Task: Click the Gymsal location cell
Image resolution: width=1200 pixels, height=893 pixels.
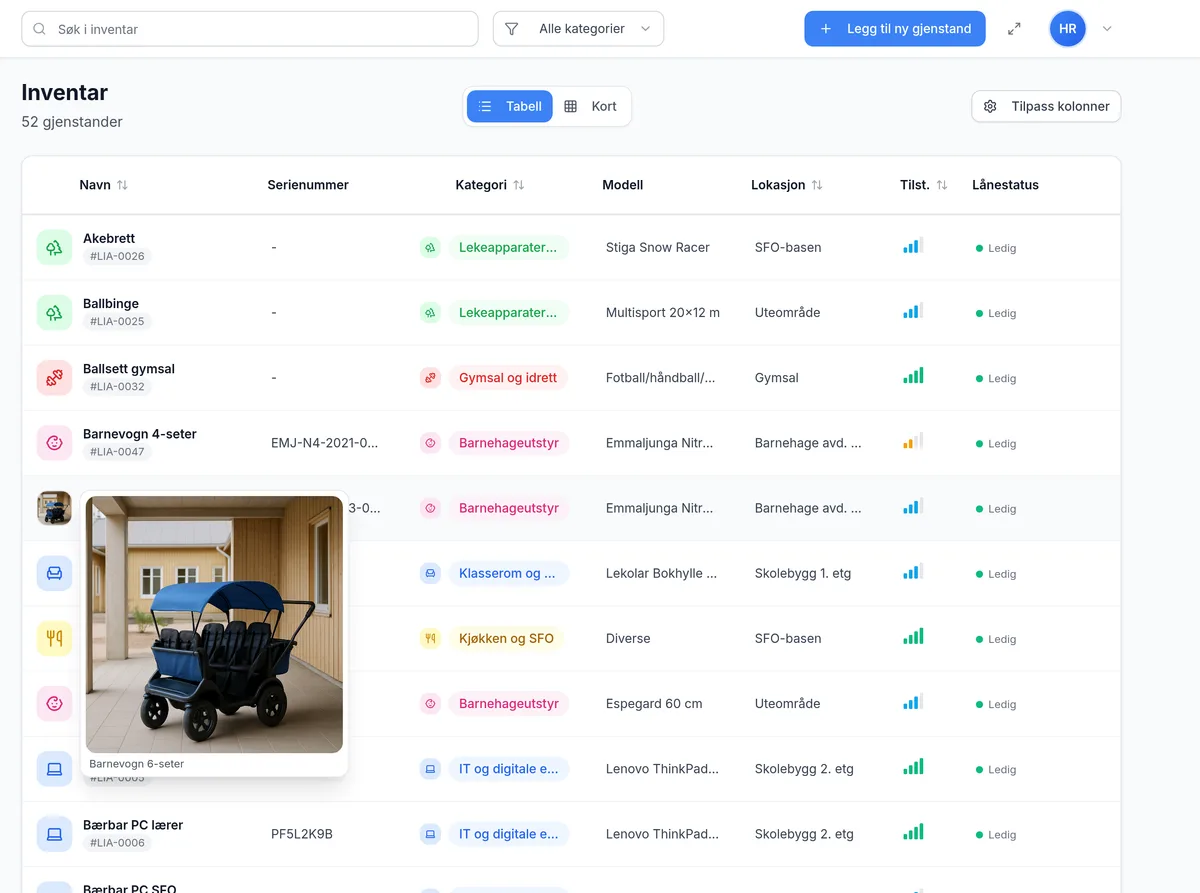Action: [x=777, y=378]
